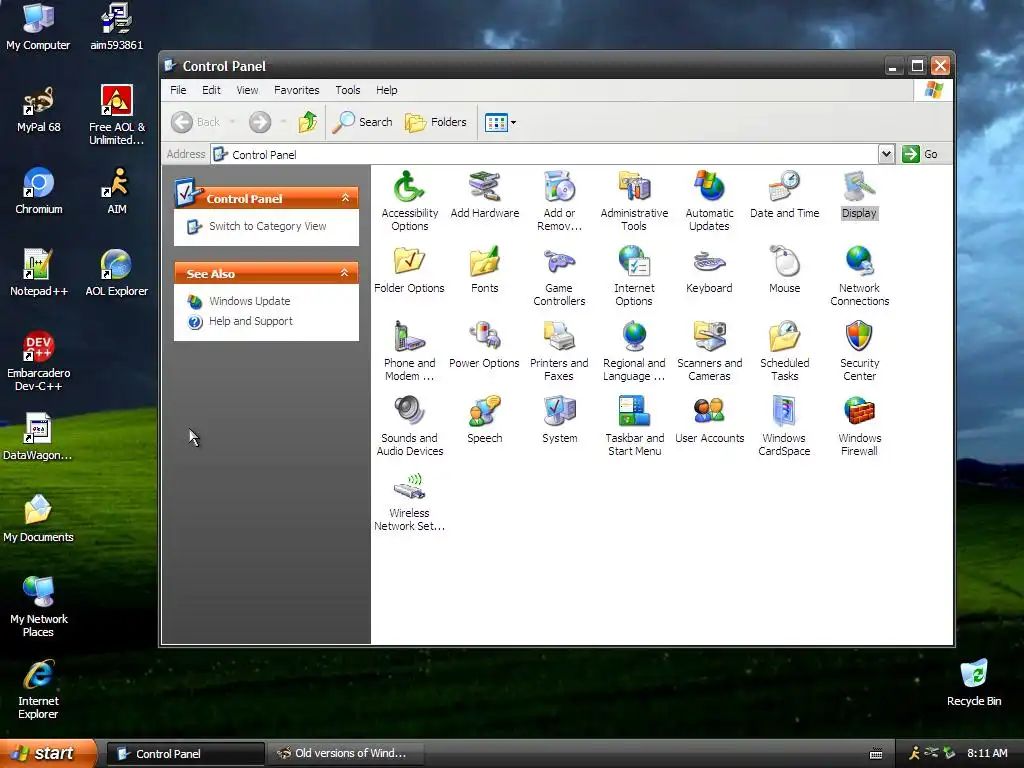Open the View menu
The height and width of the screenshot is (768, 1024).
[x=247, y=90]
